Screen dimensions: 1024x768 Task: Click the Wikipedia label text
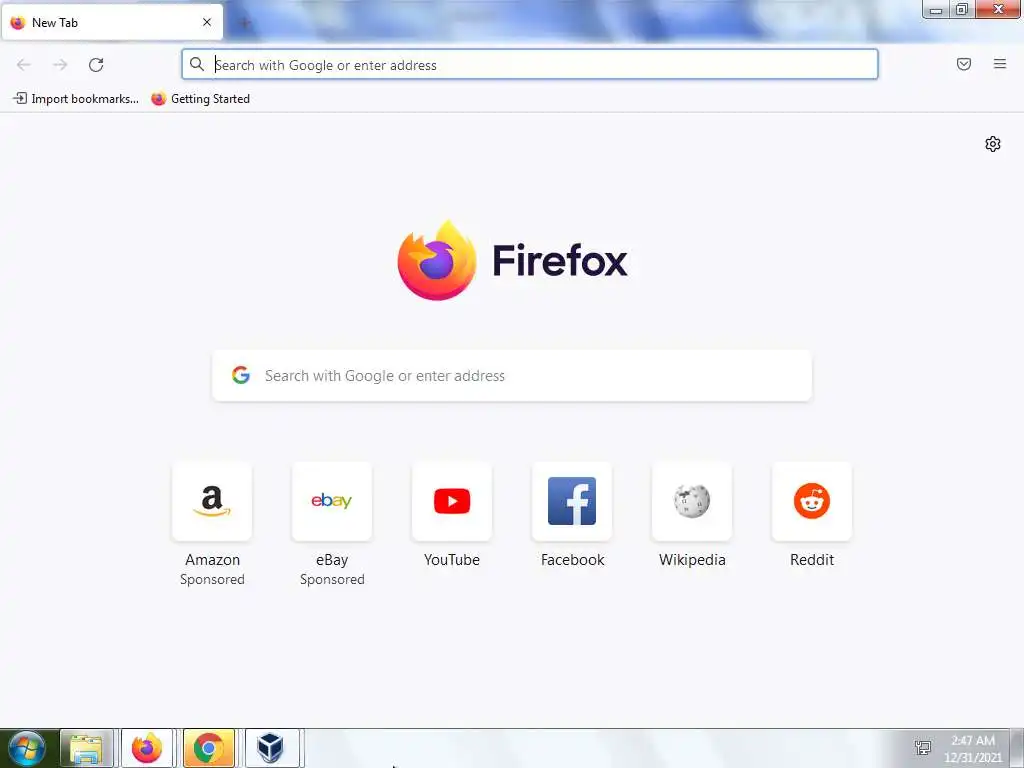click(x=692, y=560)
